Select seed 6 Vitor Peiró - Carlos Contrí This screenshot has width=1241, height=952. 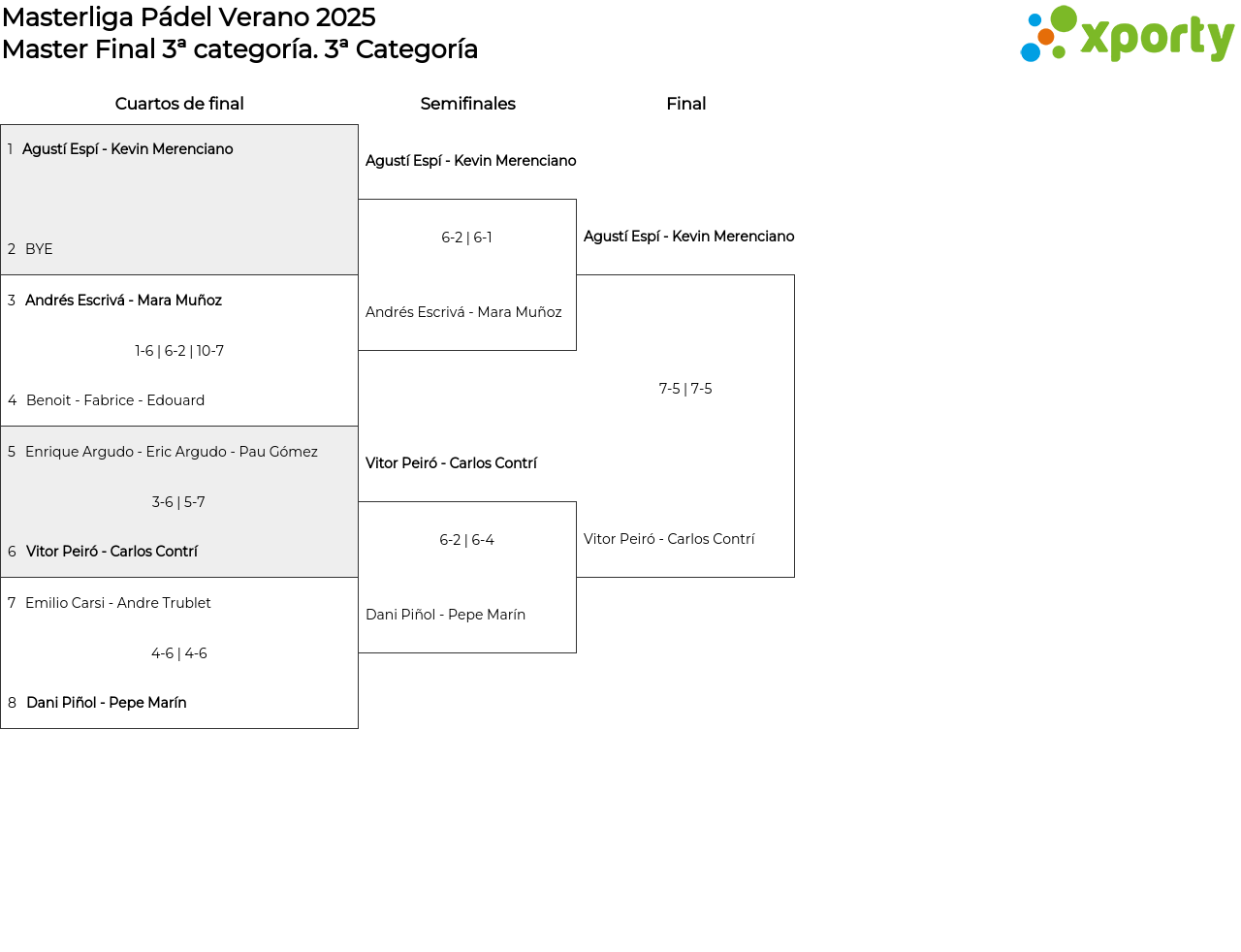[x=111, y=552]
